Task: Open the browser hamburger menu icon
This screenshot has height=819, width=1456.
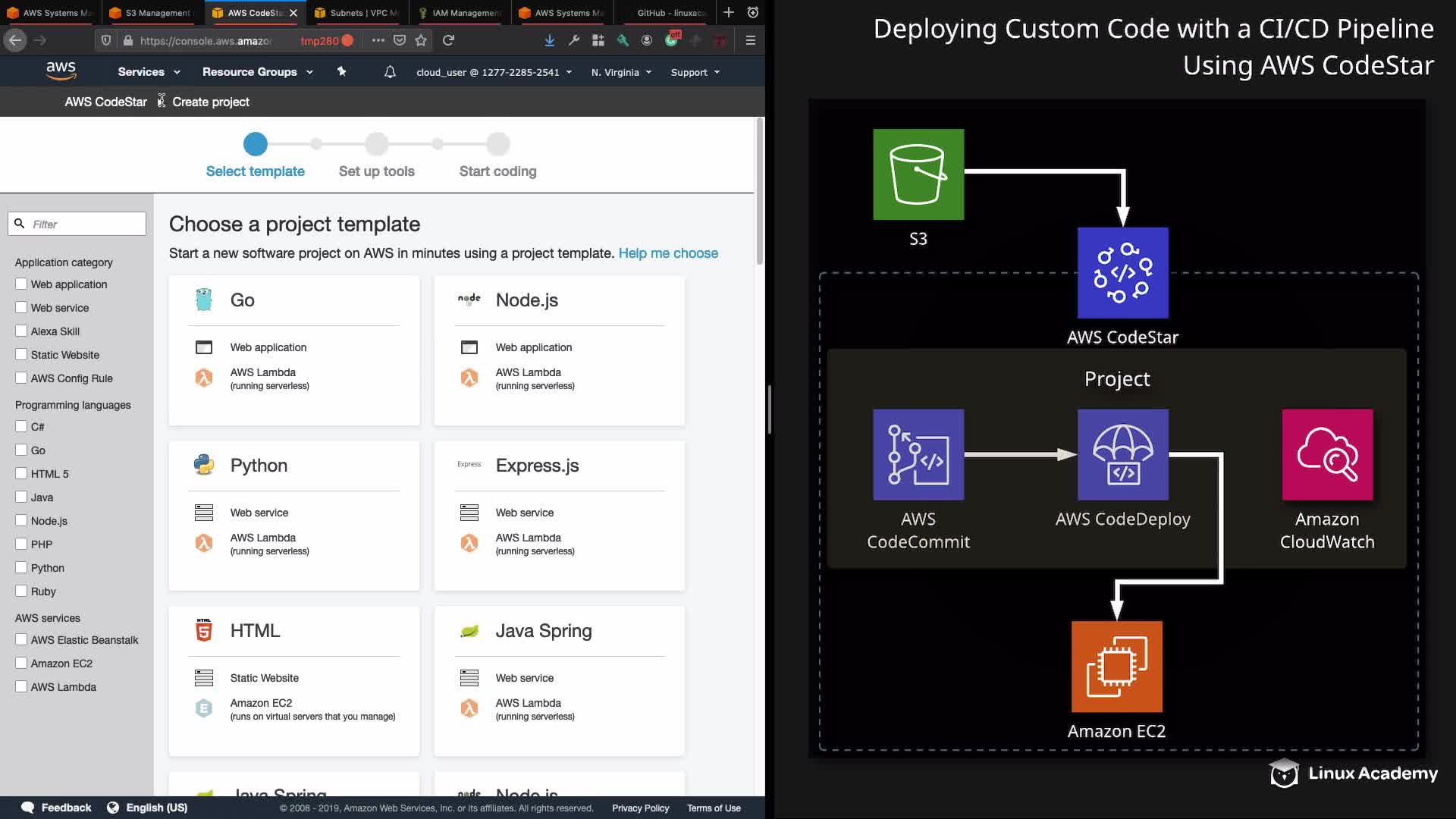Action: [750, 40]
